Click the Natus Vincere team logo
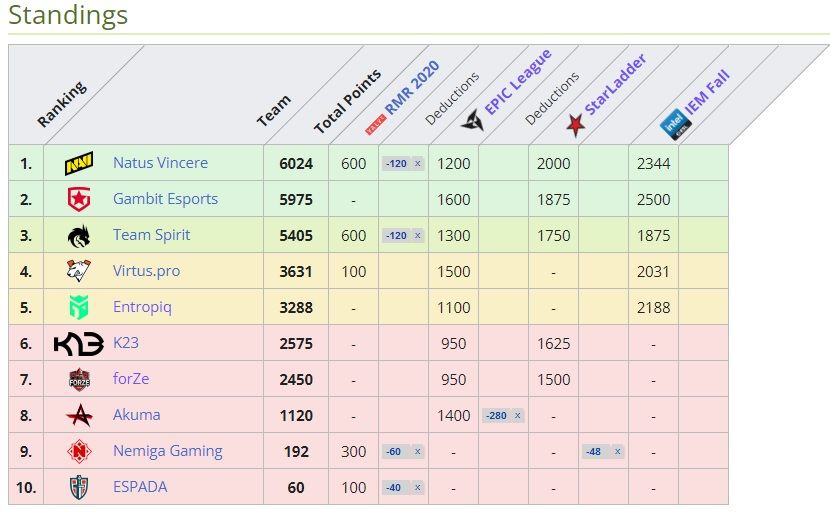830x521 pixels. point(79,163)
